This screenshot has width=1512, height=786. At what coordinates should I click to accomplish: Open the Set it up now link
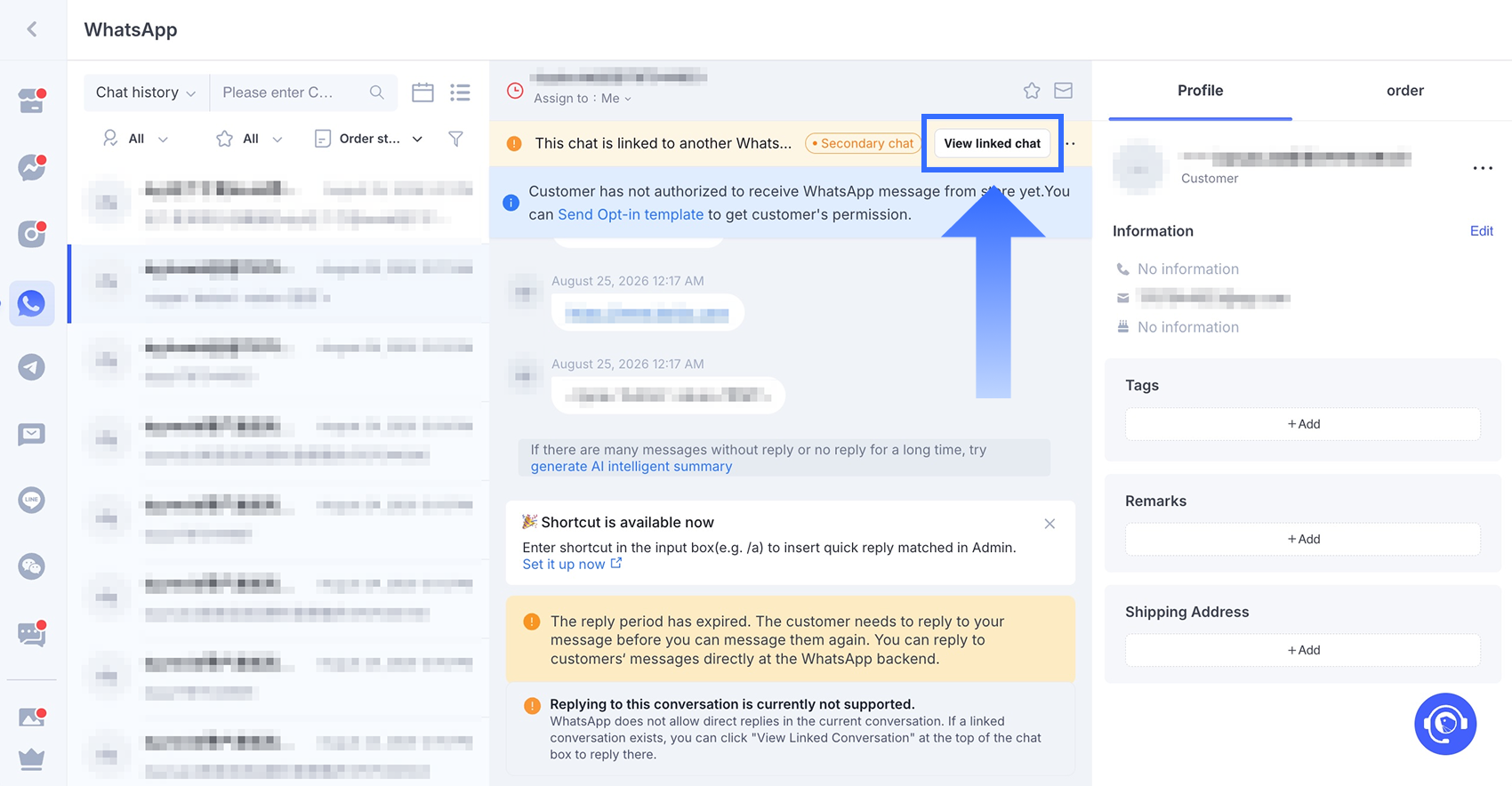(x=572, y=565)
